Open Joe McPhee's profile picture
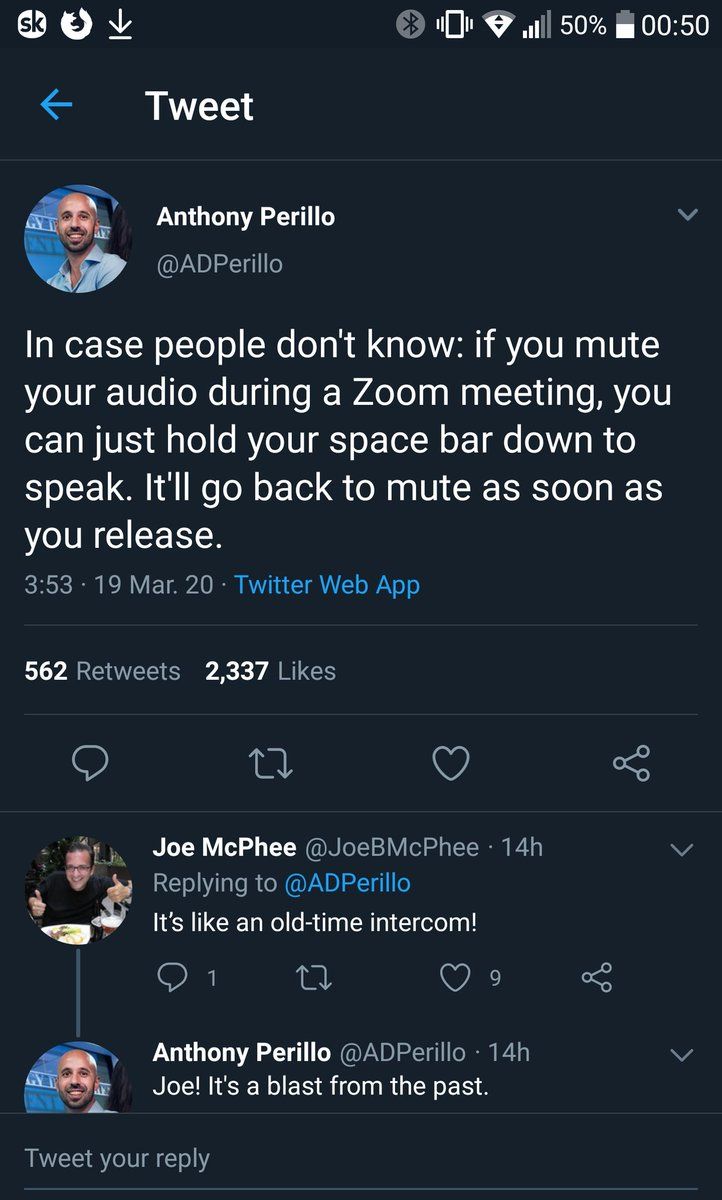722x1200 pixels. point(77,890)
